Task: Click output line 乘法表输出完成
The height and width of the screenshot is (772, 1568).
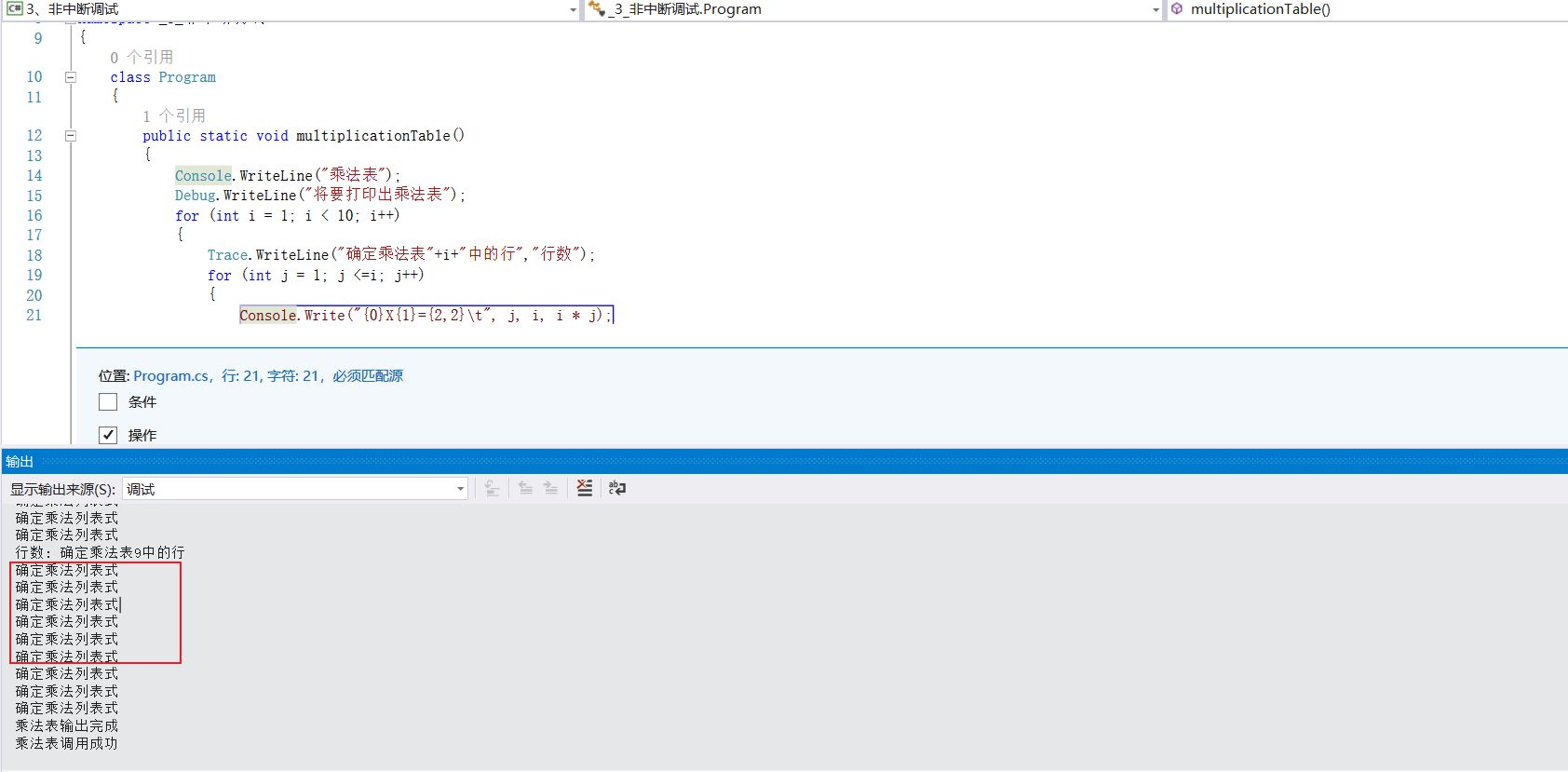Action: [x=66, y=725]
